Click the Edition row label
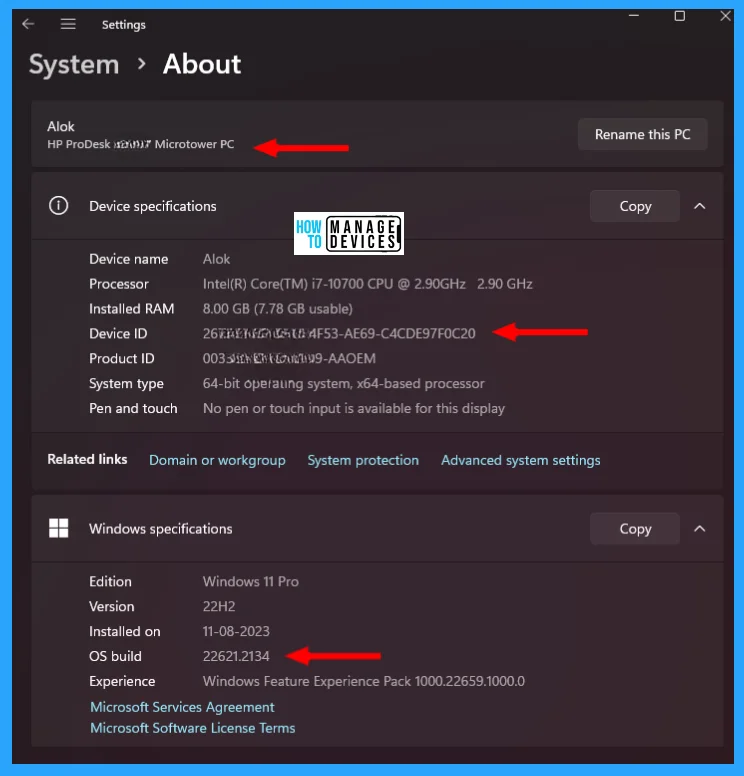Viewport: 744px width, 776px height. [x=110, y=581]
